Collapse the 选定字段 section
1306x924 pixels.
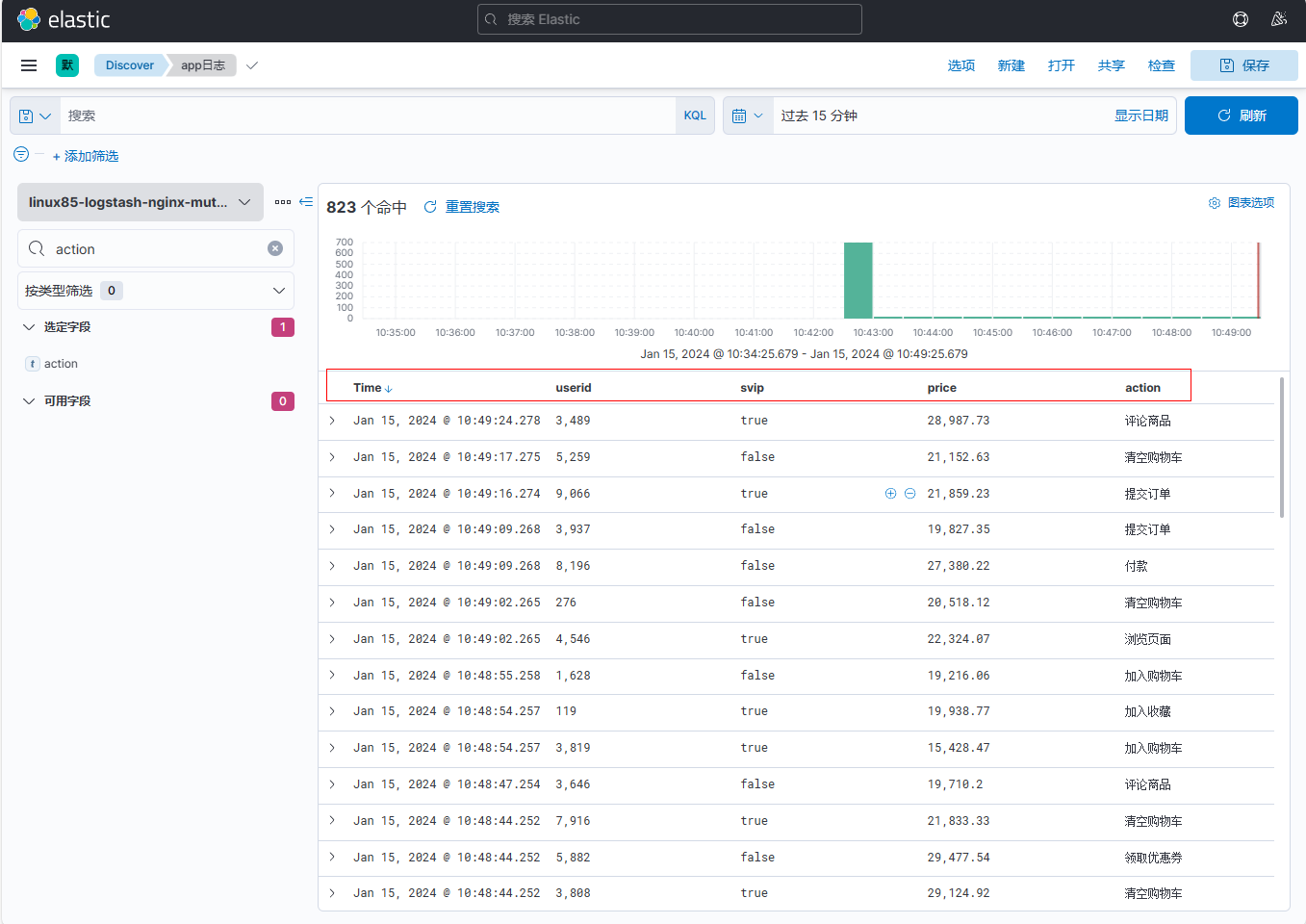coord(29,327)
